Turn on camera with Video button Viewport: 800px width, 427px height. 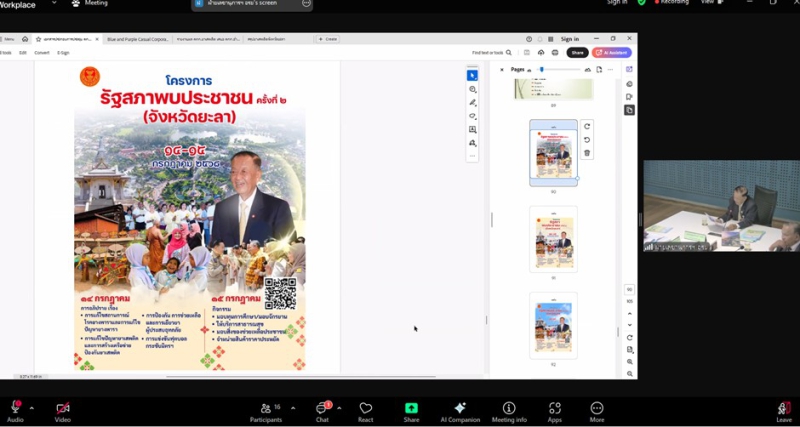pyautogui.click(x=63, y=409)
